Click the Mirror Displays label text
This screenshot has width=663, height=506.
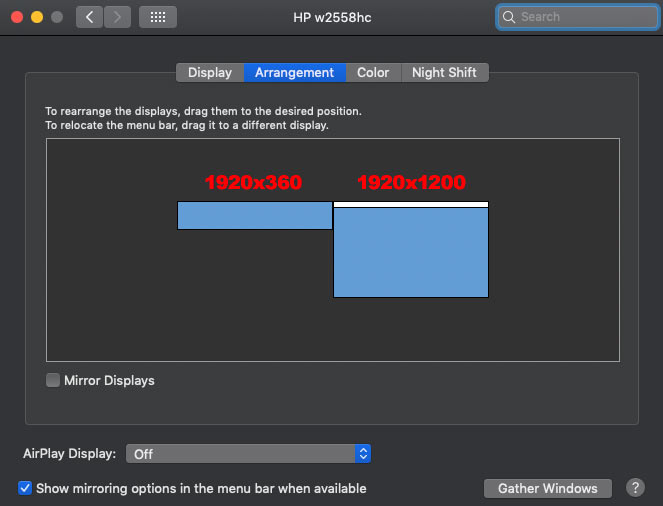[x=109, y=380]
